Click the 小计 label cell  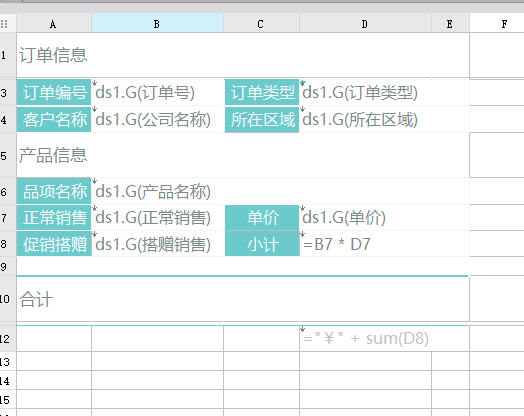[x=262, y=244]
